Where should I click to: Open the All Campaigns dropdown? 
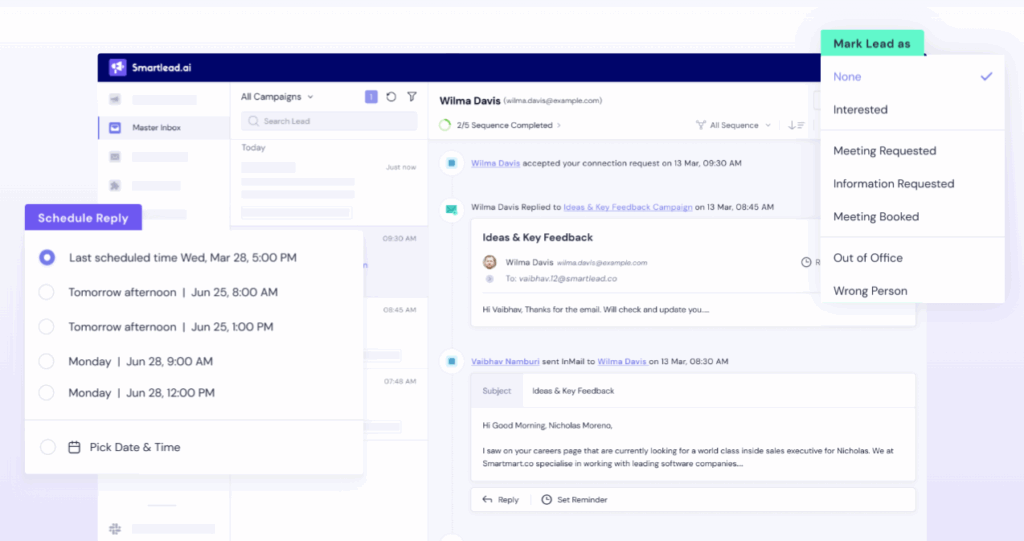point(277,97)
